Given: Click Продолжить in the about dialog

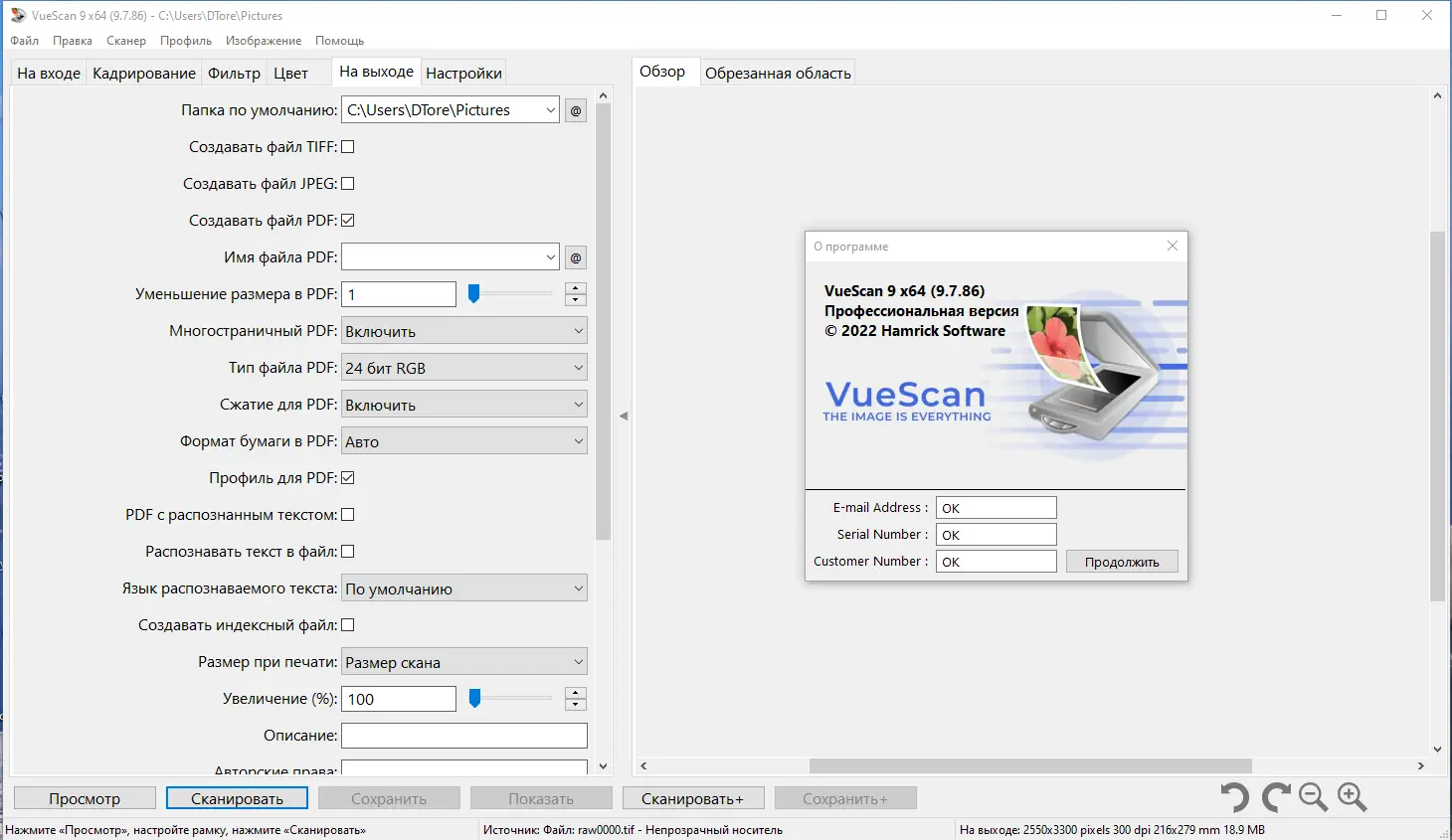Looking at the screenshot, I should [x=1122, y=562].
